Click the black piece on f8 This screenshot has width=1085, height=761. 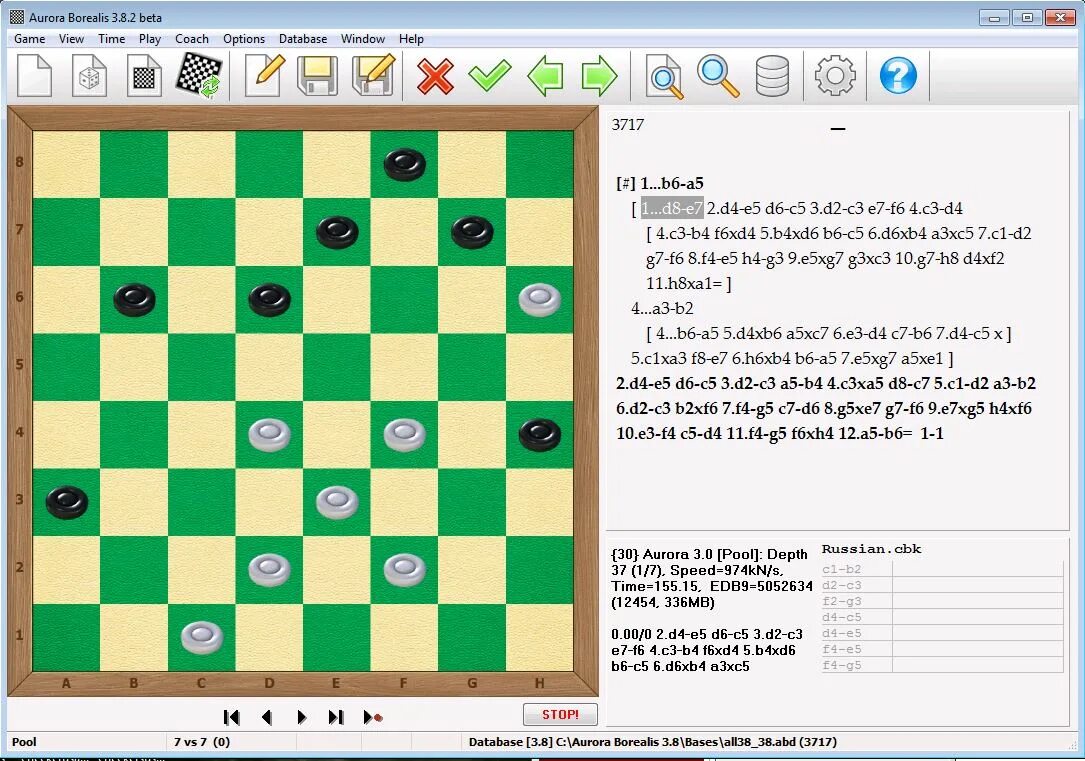[405, 165]
